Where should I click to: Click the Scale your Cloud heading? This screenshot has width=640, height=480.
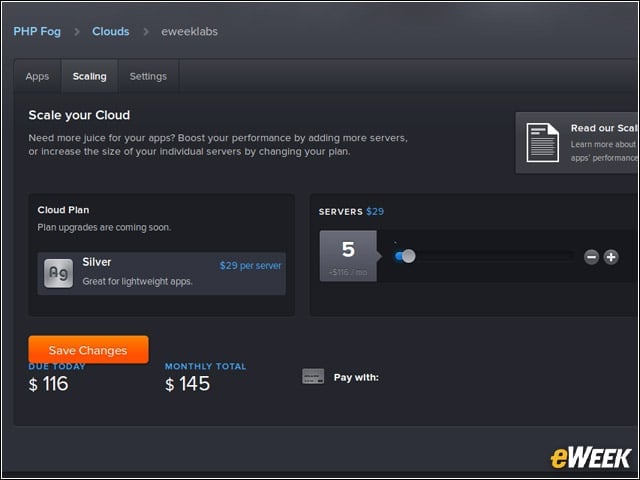(79, 115)
